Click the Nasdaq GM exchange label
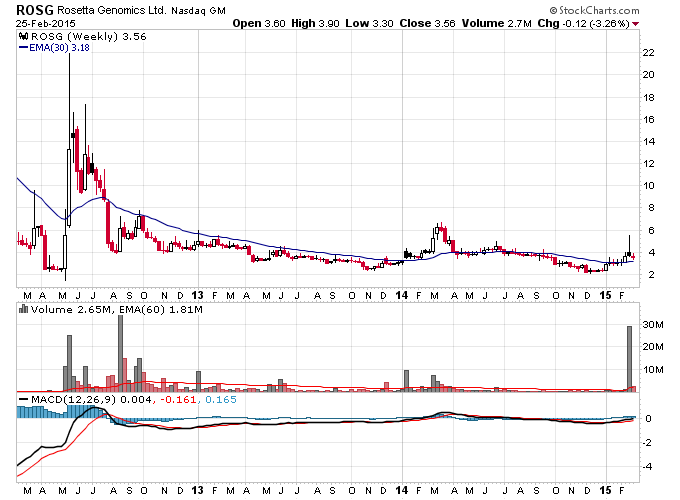Viewport: 680px width, 500px height. (198, 11)
